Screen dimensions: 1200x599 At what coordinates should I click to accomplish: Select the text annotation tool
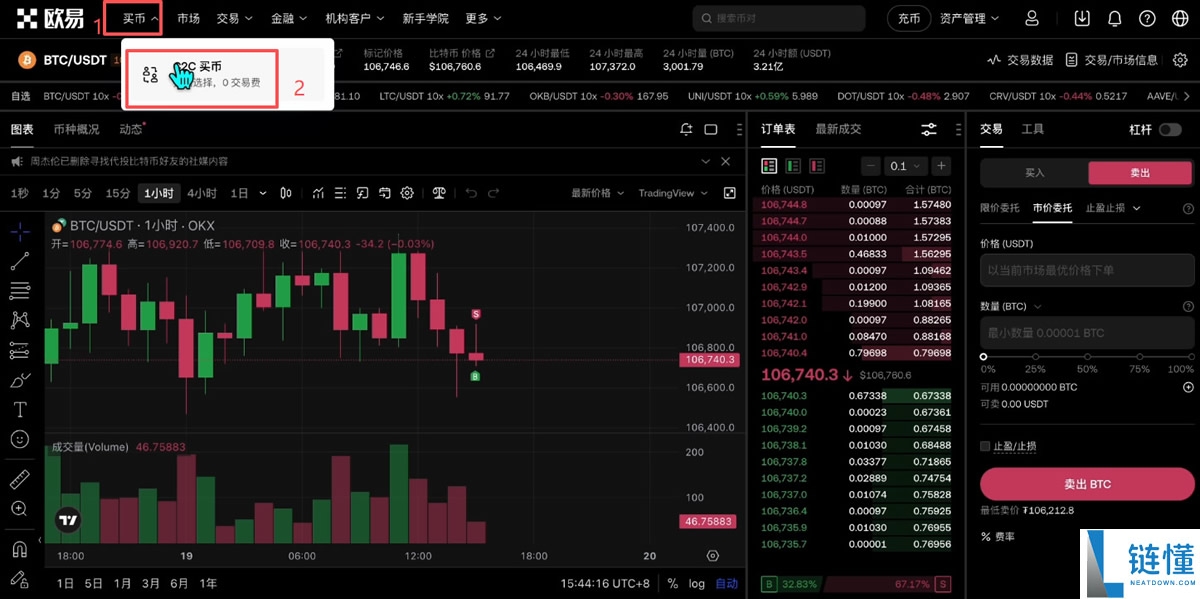(x=20, y=409)
